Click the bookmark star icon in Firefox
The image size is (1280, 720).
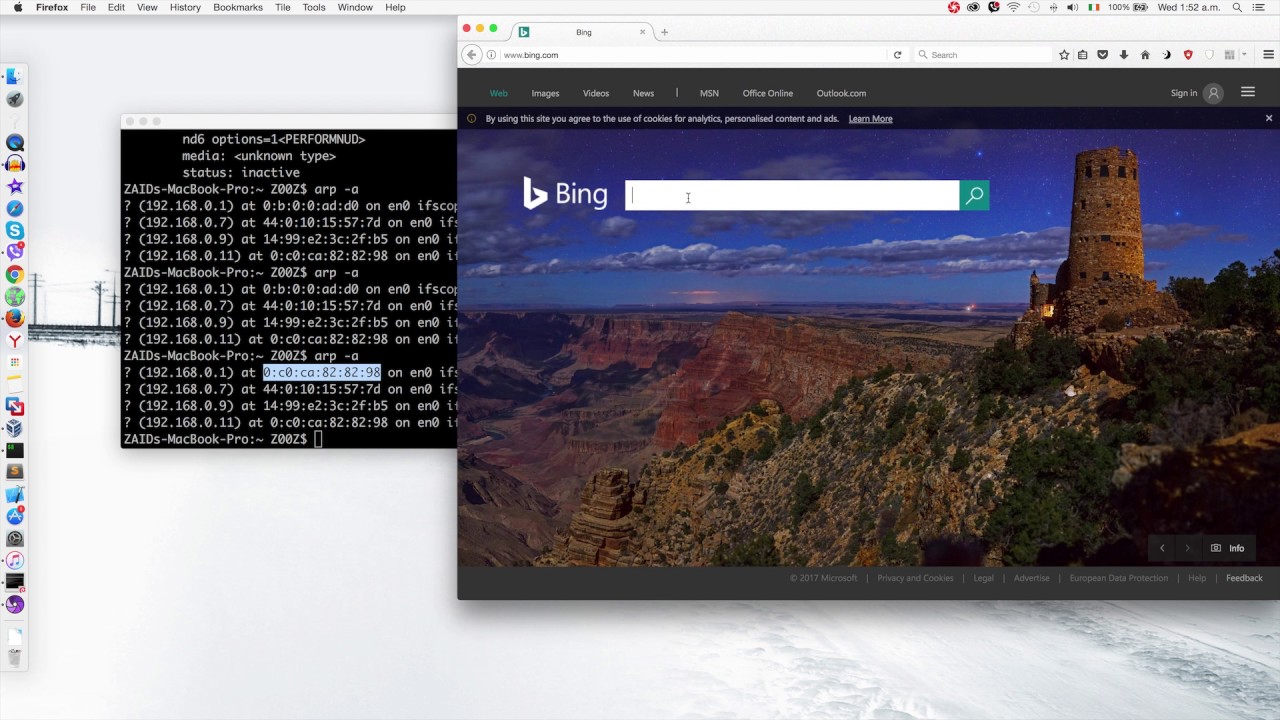pyautogui.click(x=1064, y=55)
